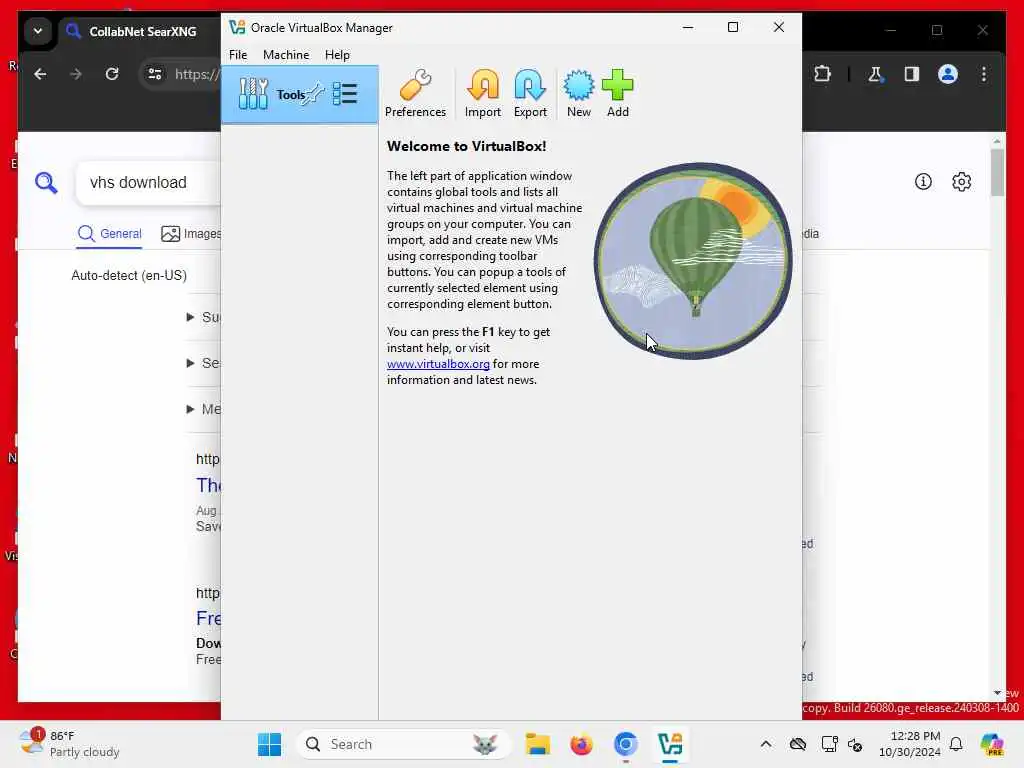The height and width of the screenshot is (768, 1024).
Task: Click the VirtualBox taskbar icon
Action: pos(670,744)
